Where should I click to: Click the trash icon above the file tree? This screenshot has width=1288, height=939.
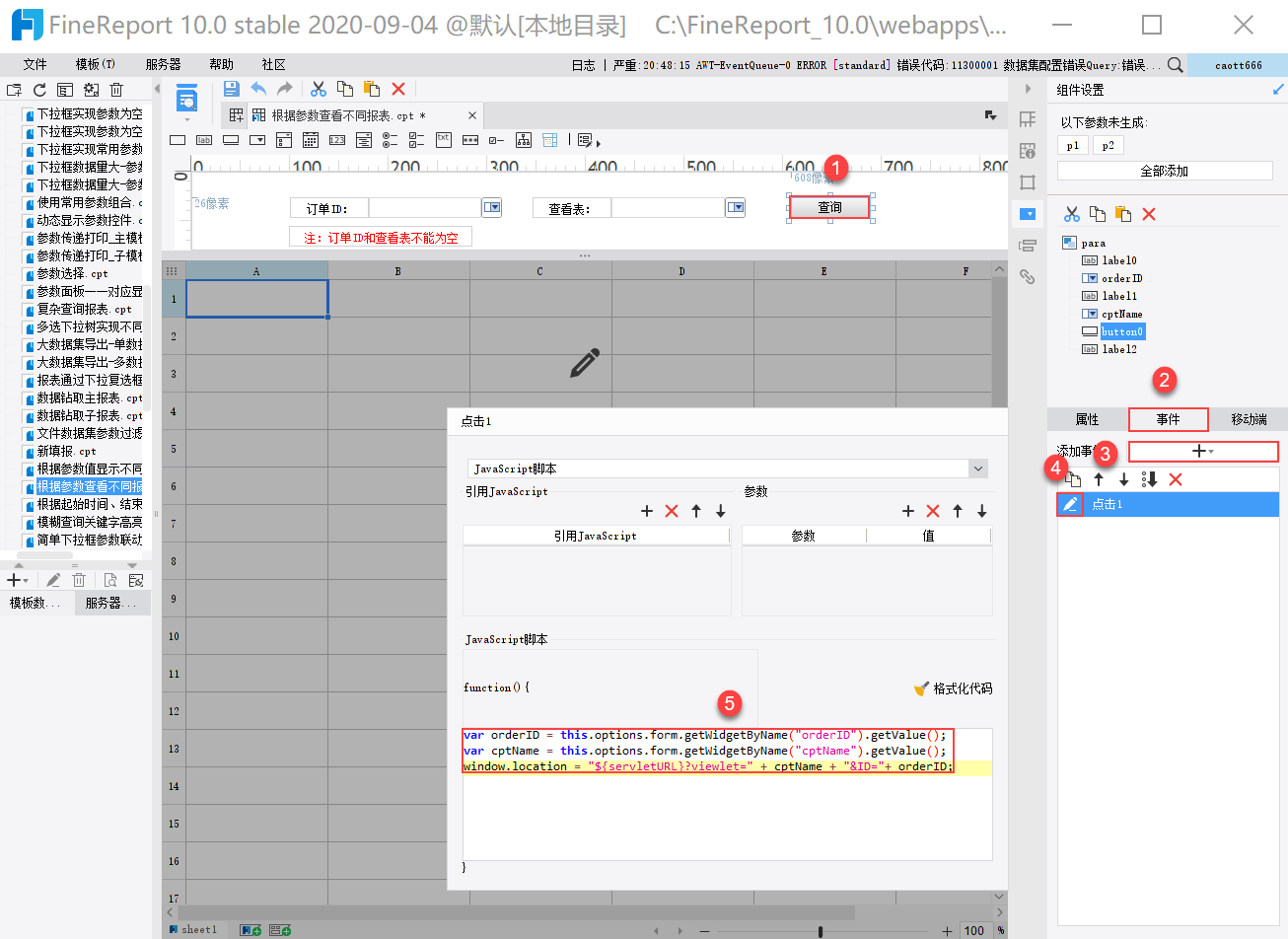pyautogui.click(x=116, y=90)
